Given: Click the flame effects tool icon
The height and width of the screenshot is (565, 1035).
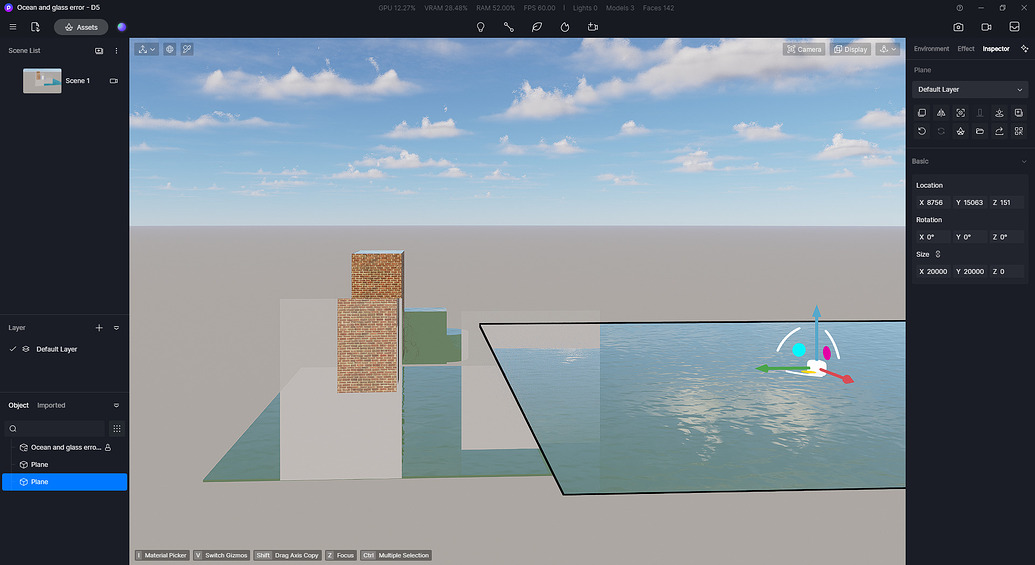Looking at the screenshot, I should click(565, 27).
